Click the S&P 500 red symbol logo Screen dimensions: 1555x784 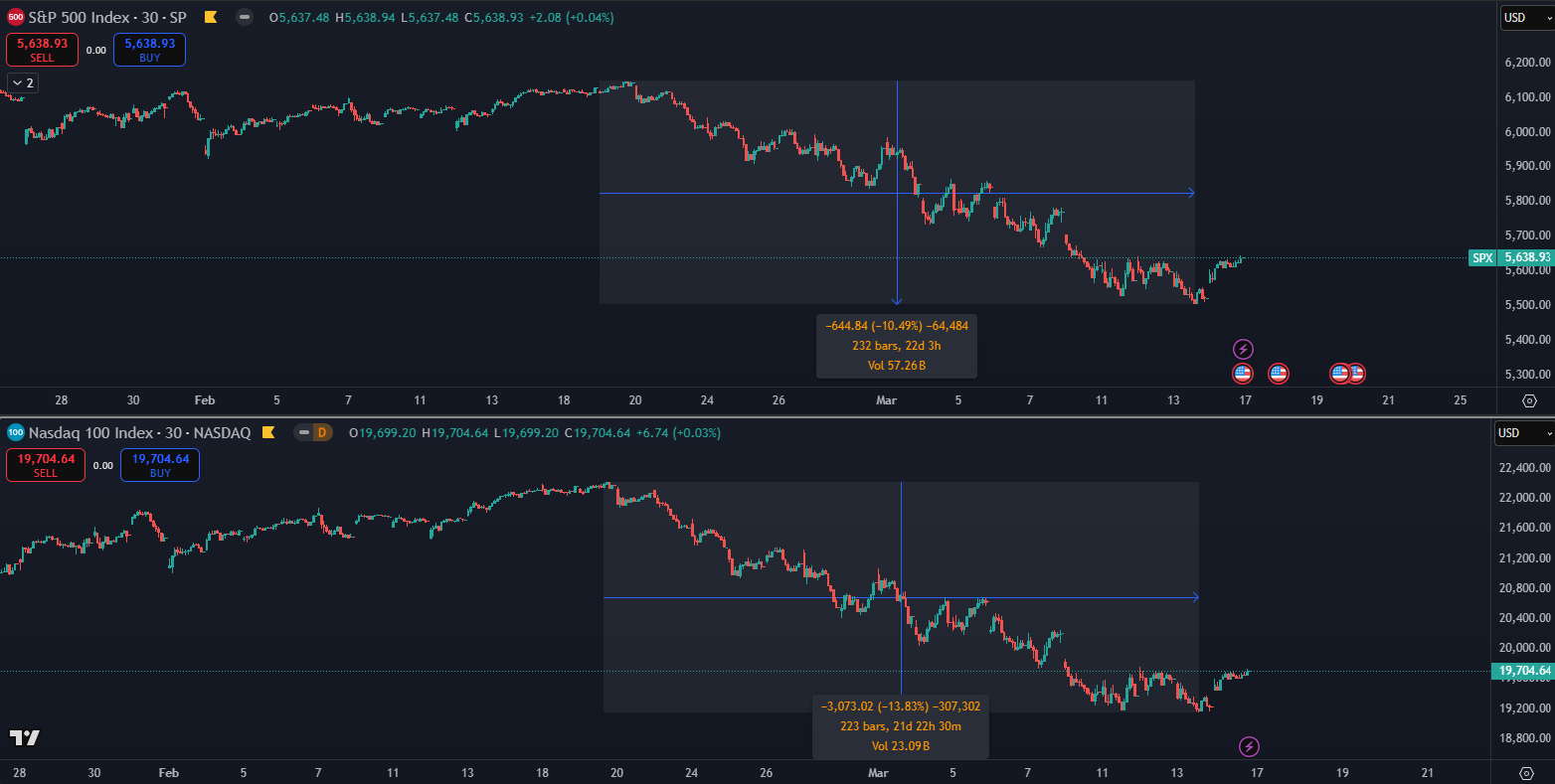tap(16, 17)
